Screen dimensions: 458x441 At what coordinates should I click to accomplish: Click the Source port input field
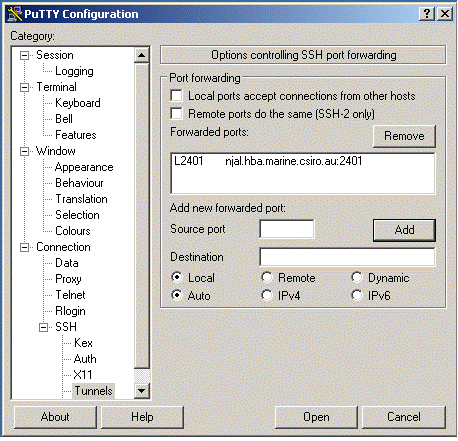(x=287, y=229)
